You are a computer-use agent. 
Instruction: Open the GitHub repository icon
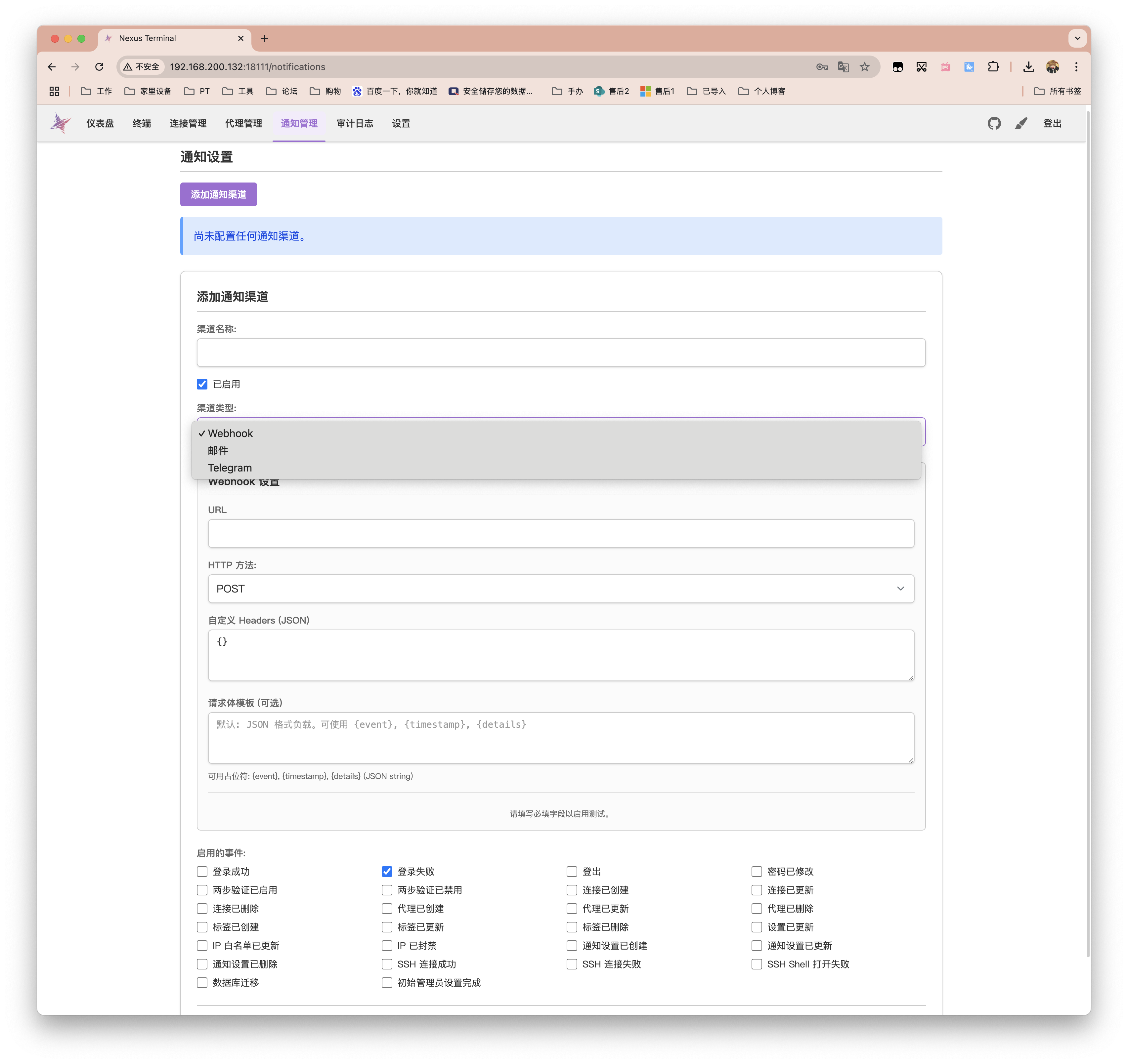point(993,123)
